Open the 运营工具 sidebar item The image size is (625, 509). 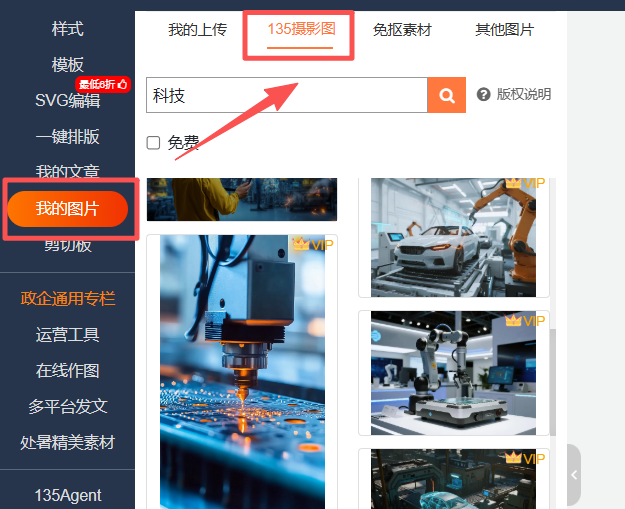pyautogui.click(x=67, y=334)
